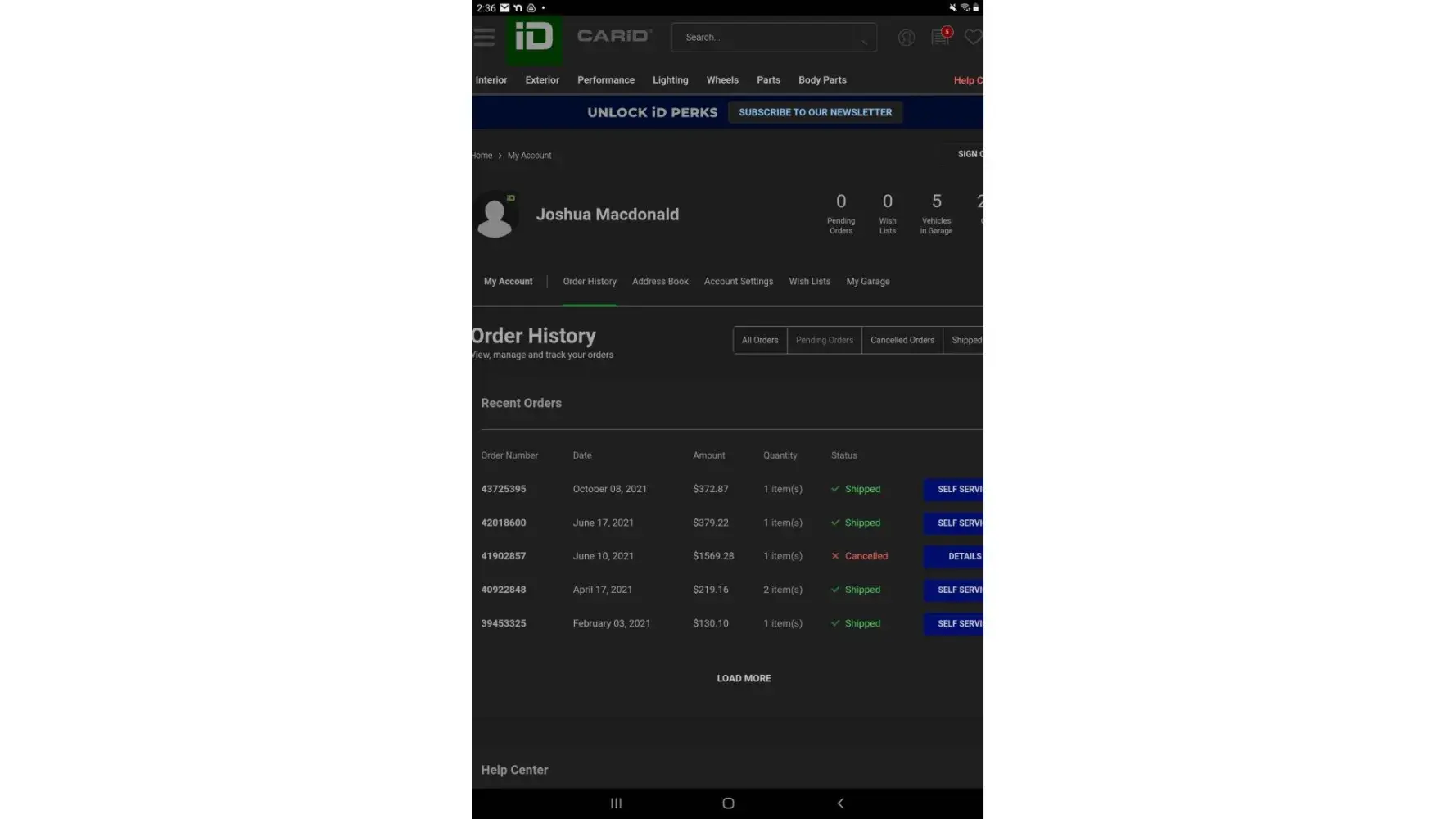1456x819 pixels.
Task: Select the Lighting category
Action: 671,80
